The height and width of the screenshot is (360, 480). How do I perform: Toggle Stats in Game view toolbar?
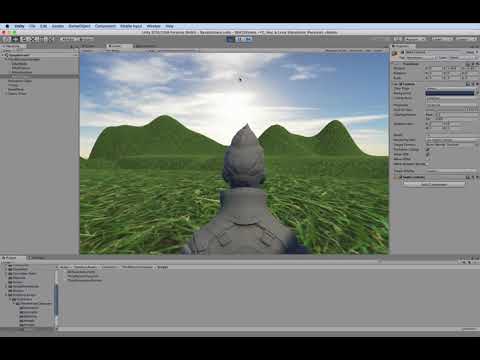(x=368, y=51)
